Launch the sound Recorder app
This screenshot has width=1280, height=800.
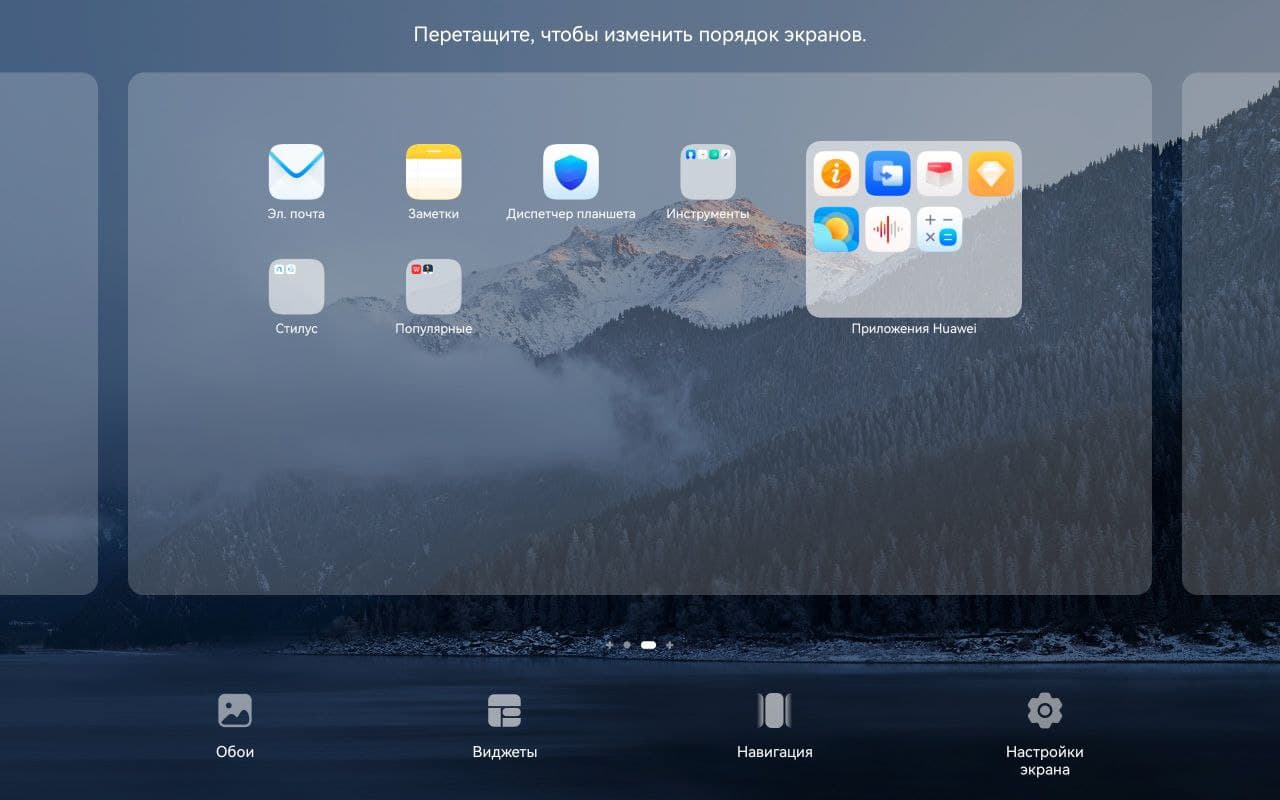[888, 229]
